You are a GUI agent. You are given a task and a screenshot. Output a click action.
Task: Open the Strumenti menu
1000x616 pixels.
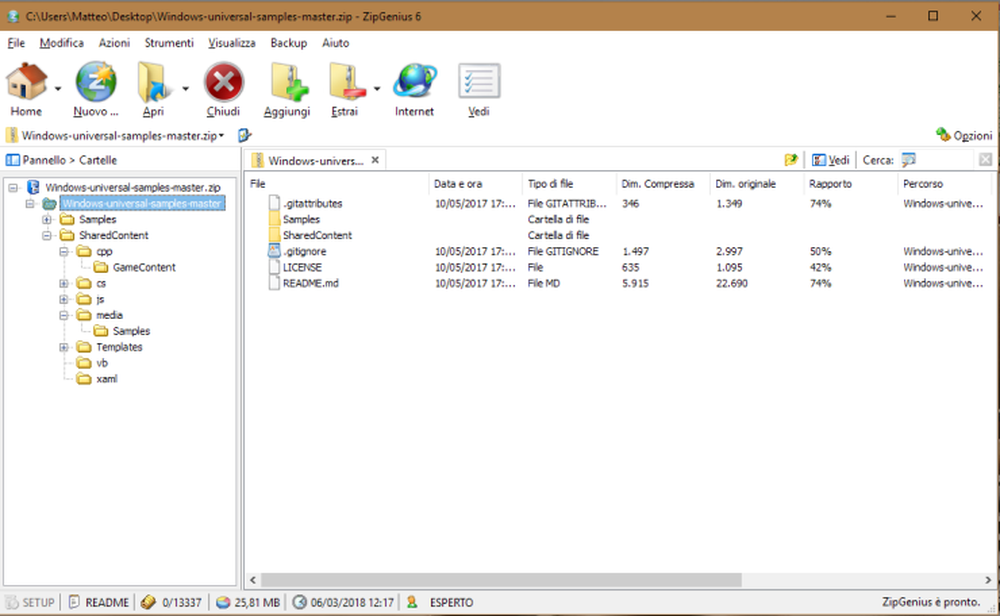(x=169, y=43)
